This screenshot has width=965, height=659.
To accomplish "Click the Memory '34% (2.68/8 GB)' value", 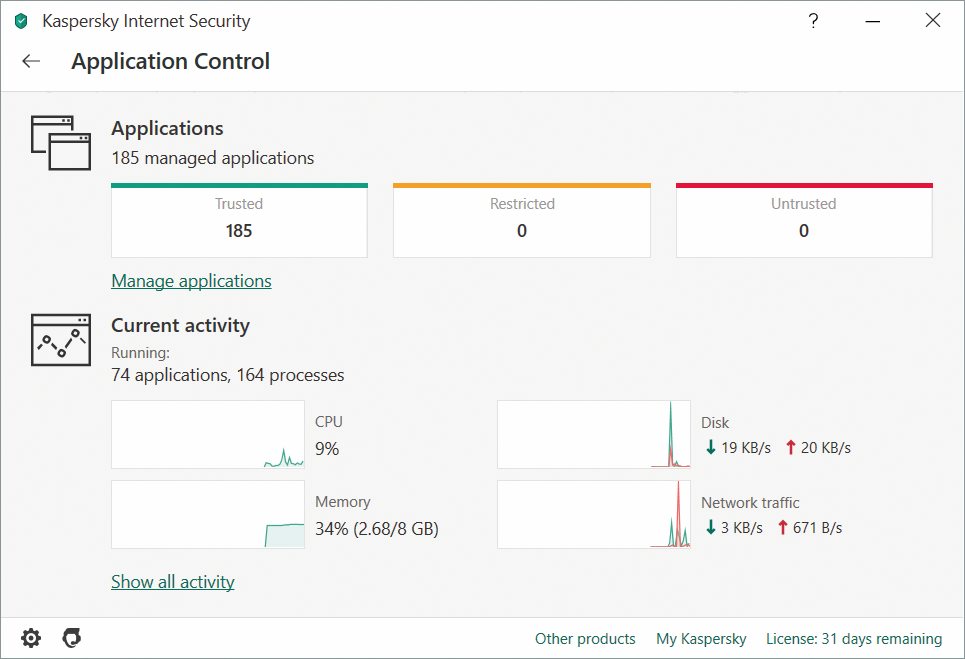I will [377, 529].
